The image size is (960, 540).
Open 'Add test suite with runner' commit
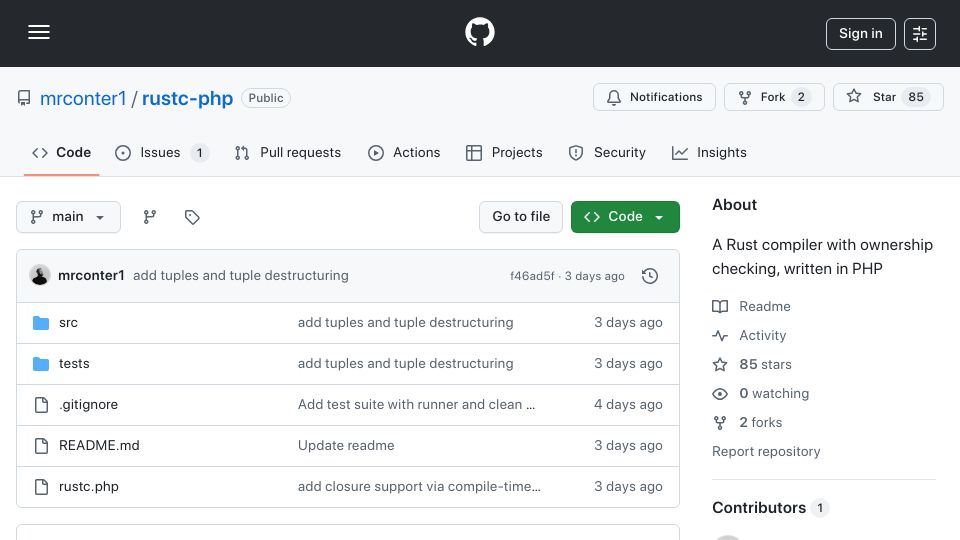tap(416, 405)
